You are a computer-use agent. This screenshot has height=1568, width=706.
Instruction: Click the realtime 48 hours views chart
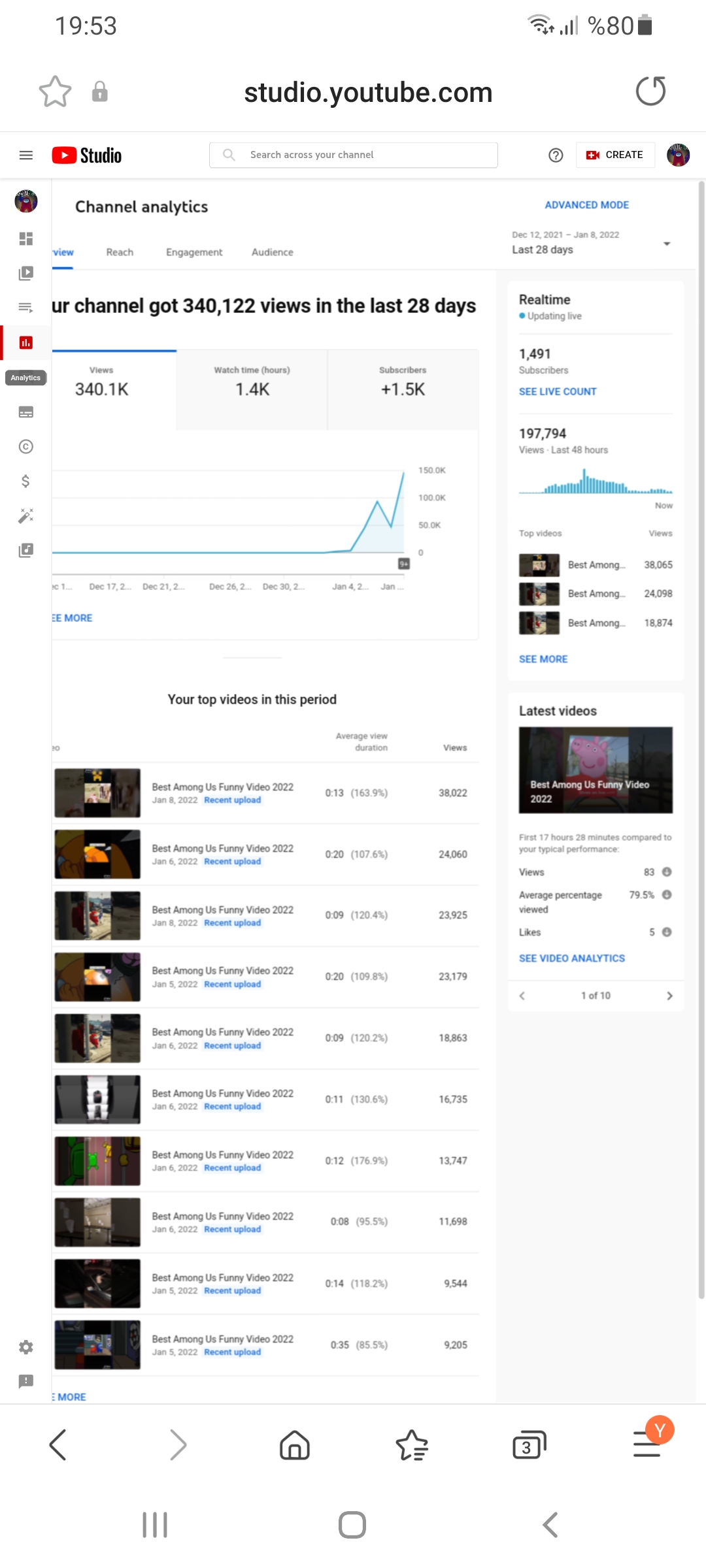(596, 482)
